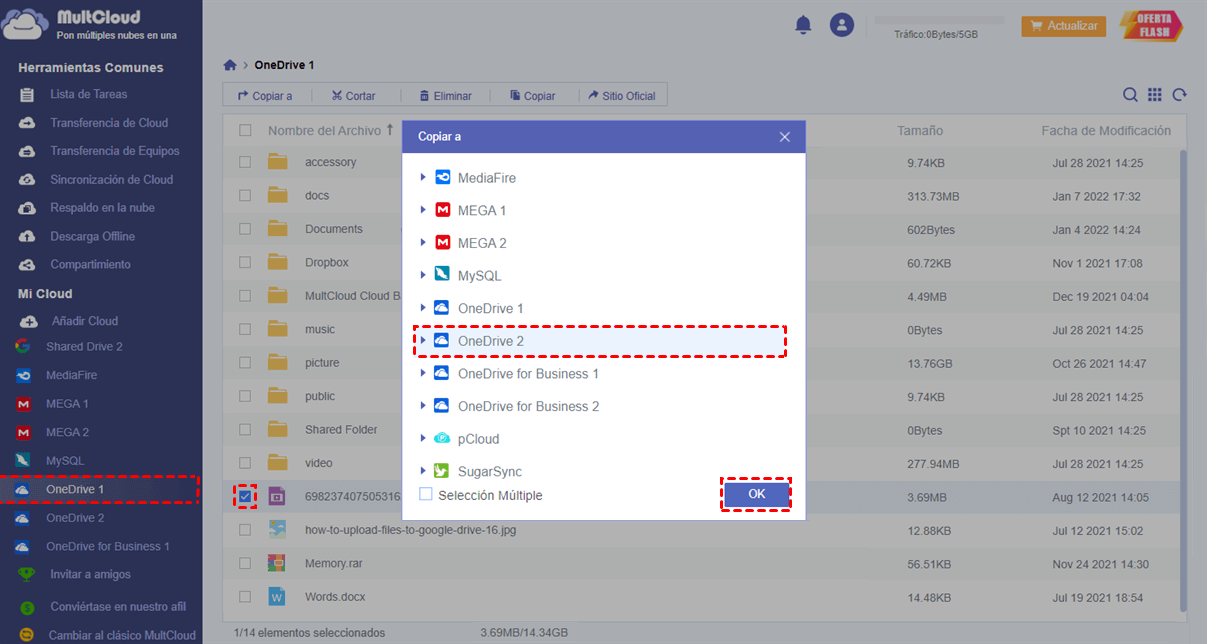Click the search magnifier icon

click(x=1130, y=95)
